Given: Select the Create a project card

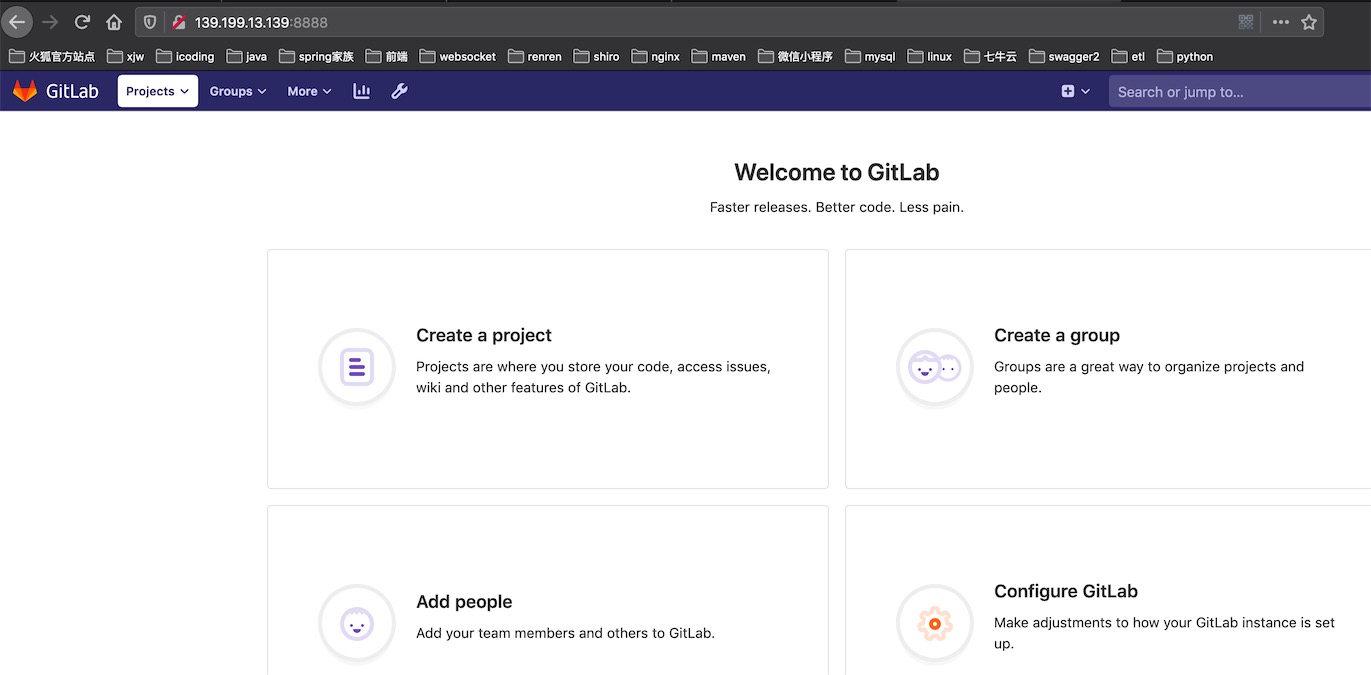Looking at the screenshot, I should pos(547,368).
